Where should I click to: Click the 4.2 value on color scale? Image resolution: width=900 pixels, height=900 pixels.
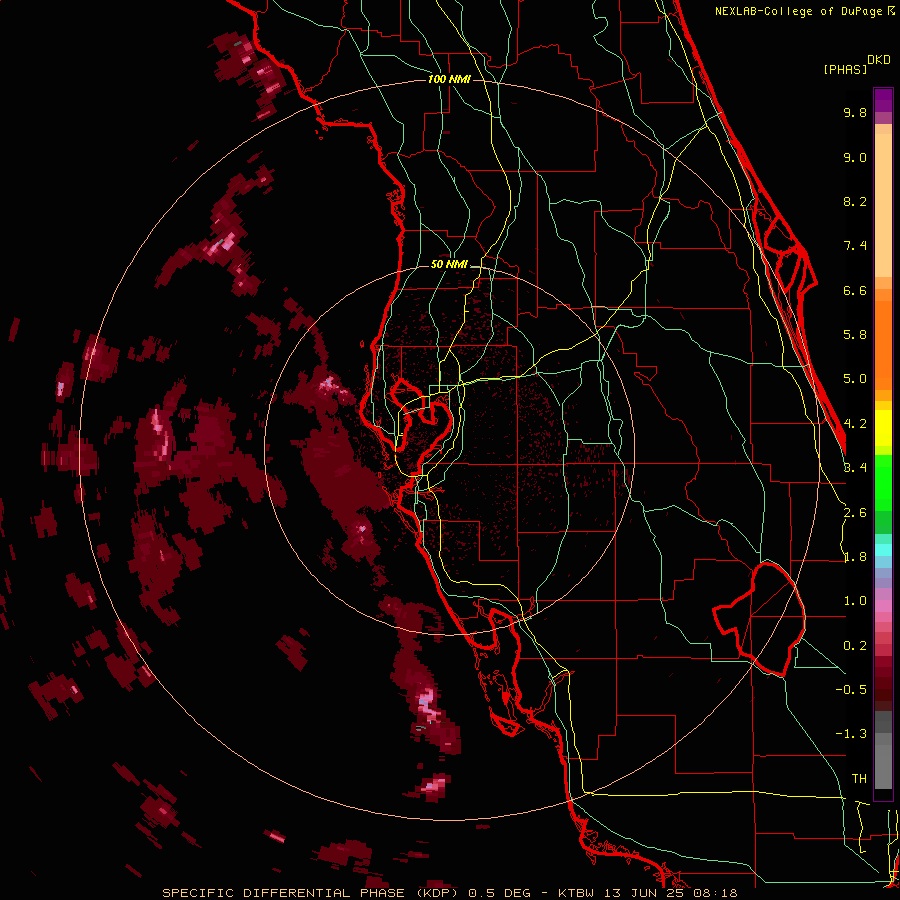855,424
